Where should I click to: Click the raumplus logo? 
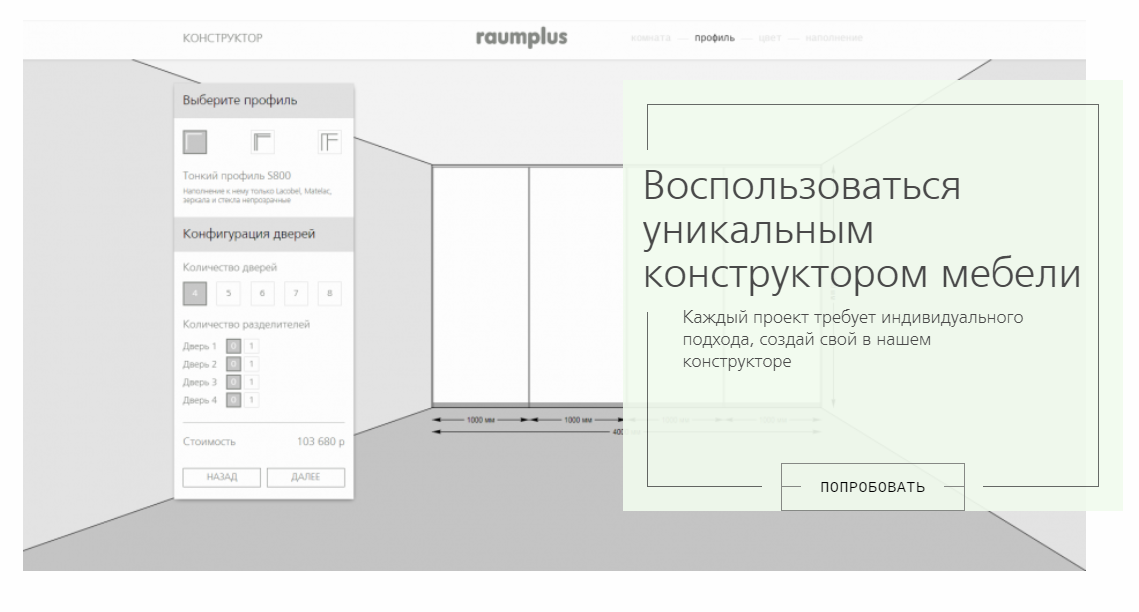pos(521,38)
